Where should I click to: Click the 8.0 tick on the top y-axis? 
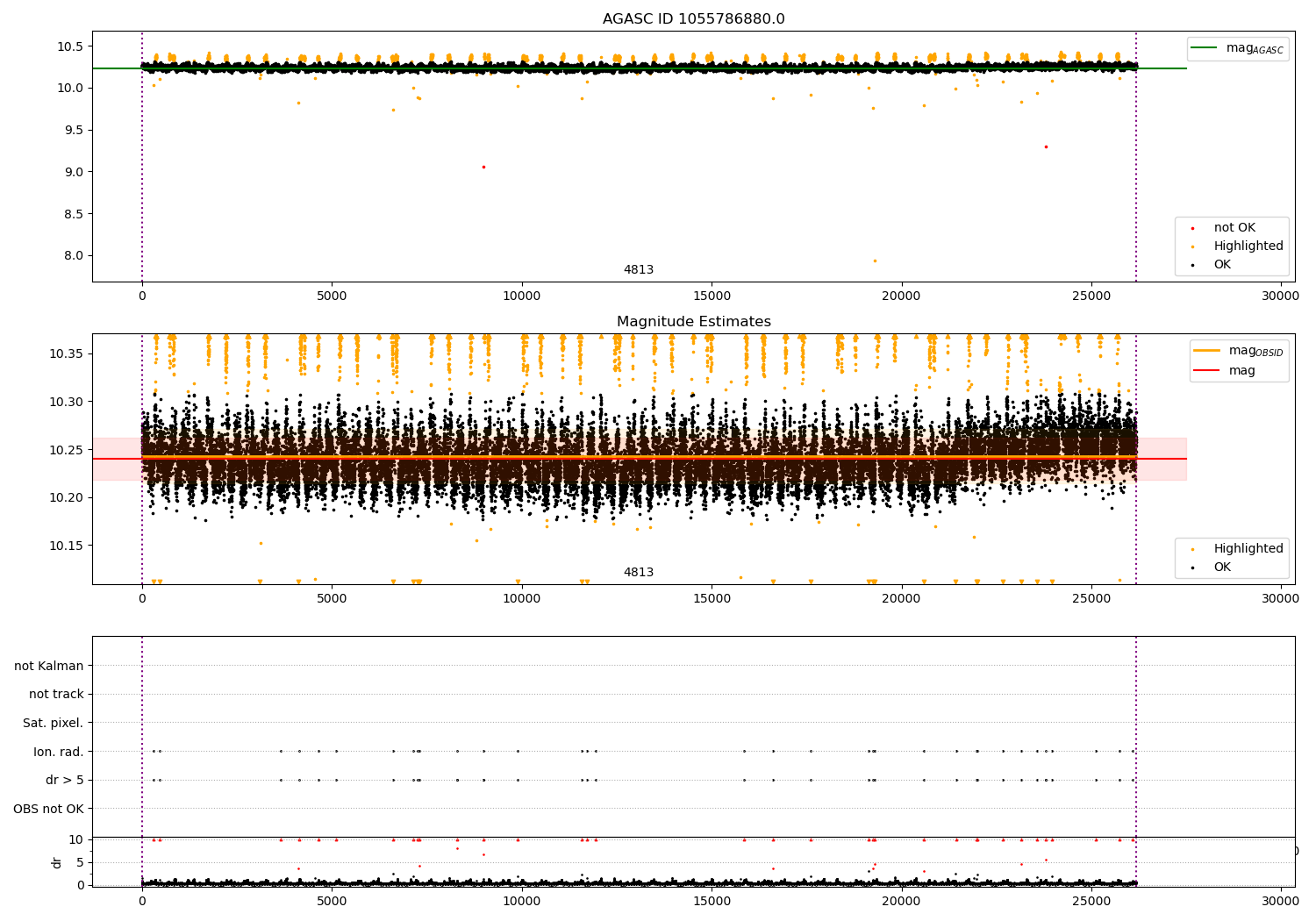point(74,256)
